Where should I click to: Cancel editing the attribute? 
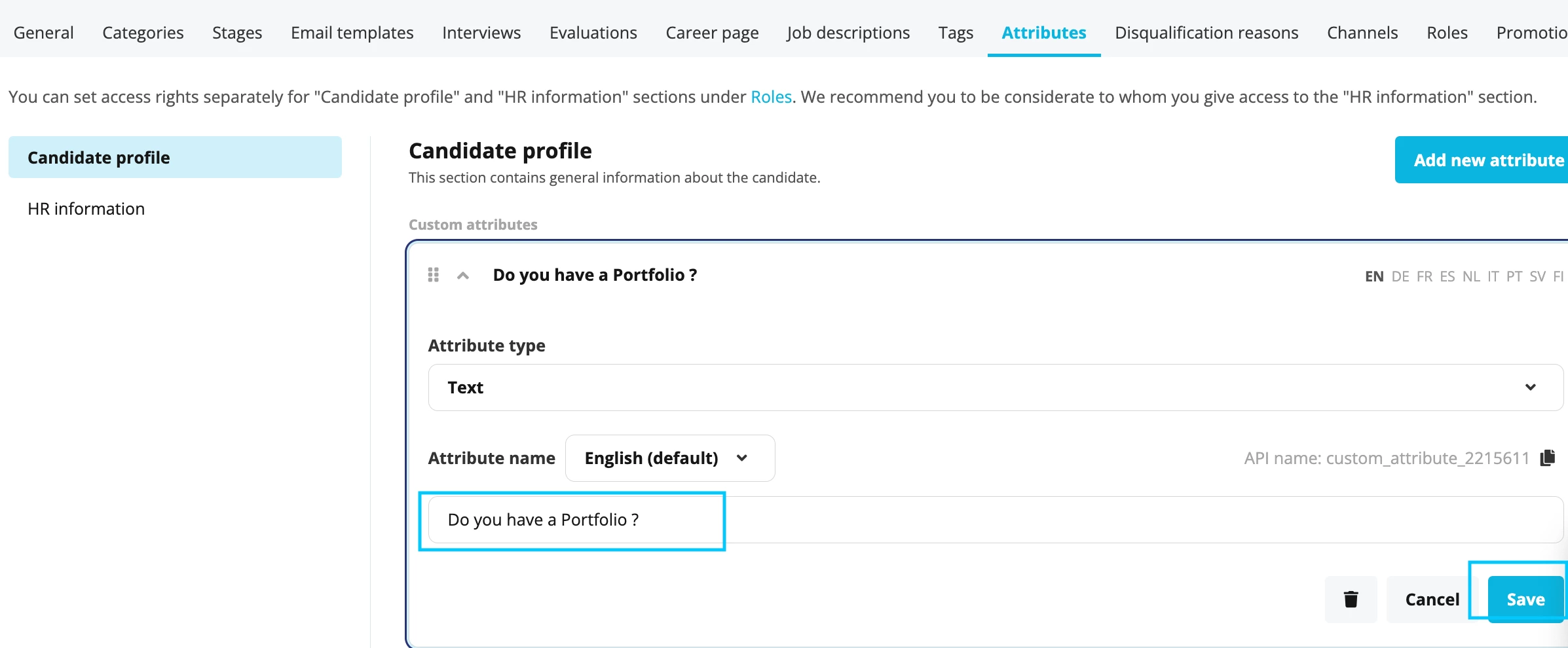click(x=1432, y=599)
